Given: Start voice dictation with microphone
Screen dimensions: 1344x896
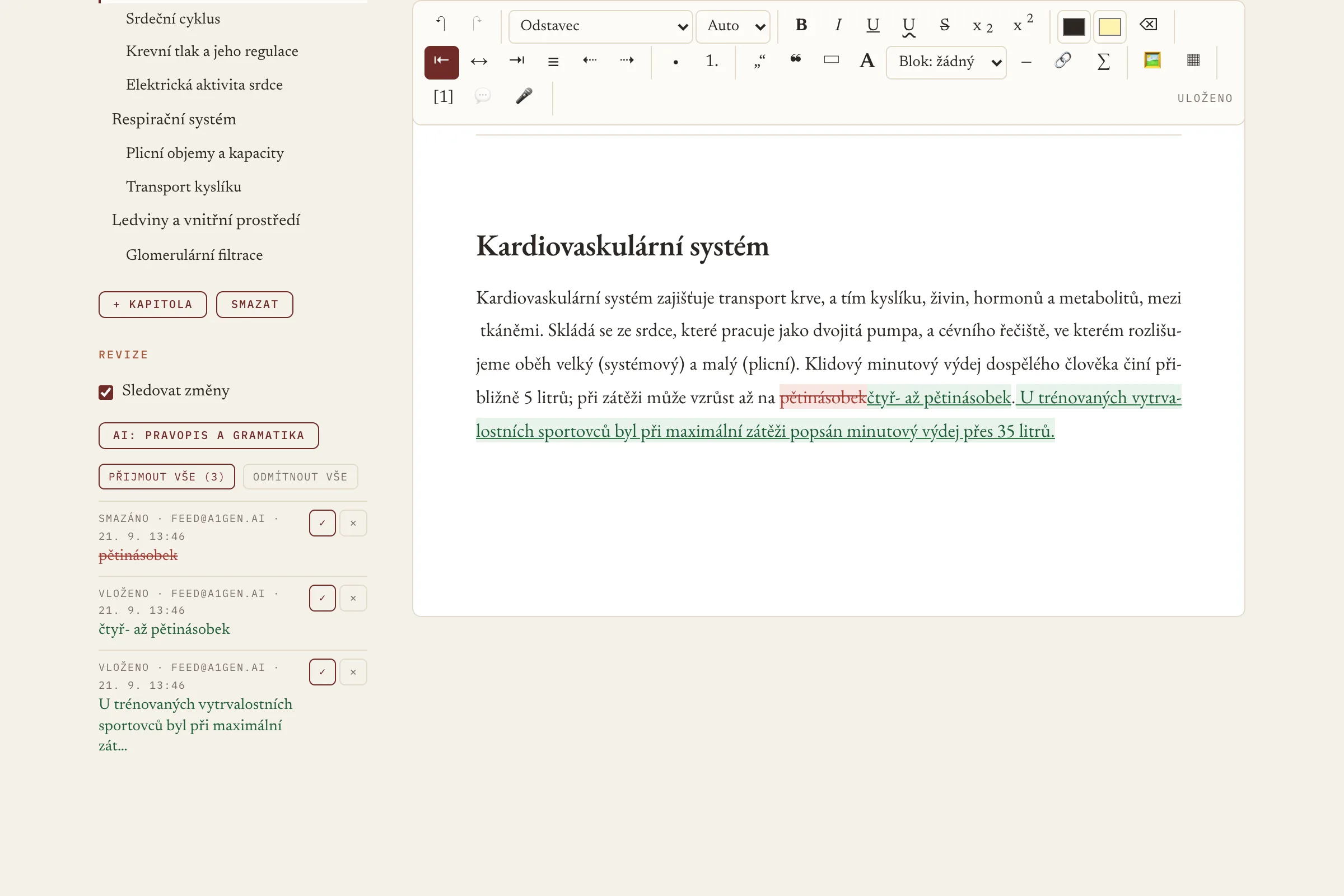Looking at the screenshot, I should (524, 97).
